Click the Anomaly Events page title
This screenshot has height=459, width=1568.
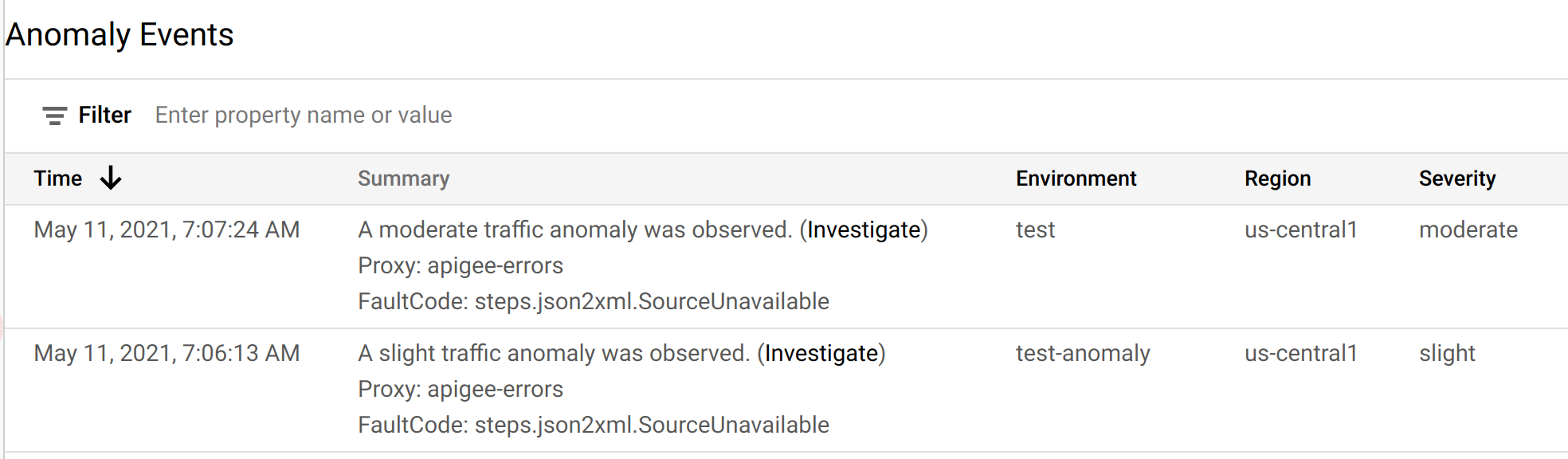click(120, 34)
